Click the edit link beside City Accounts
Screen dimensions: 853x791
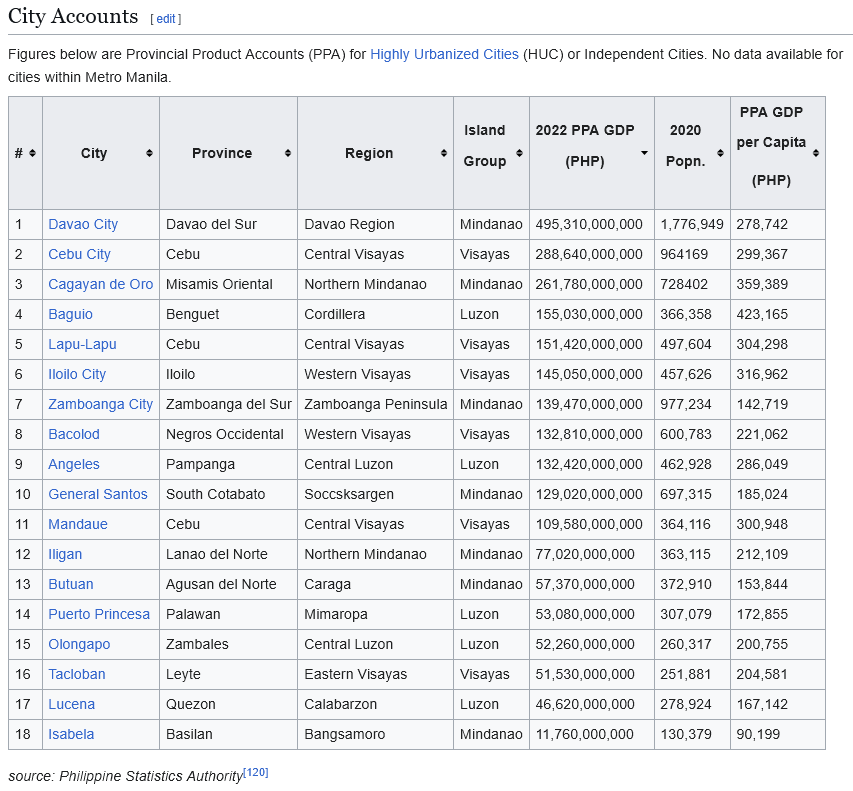(x=165, y=19)
